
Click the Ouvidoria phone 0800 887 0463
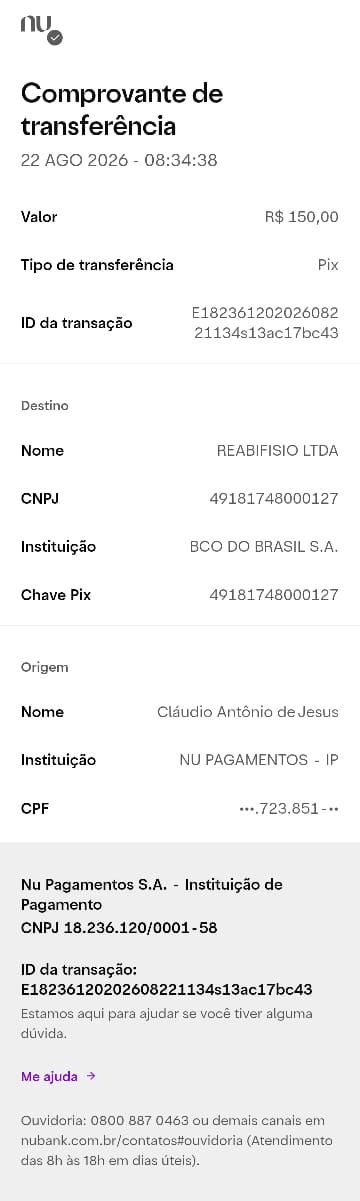click(139, 1120)
